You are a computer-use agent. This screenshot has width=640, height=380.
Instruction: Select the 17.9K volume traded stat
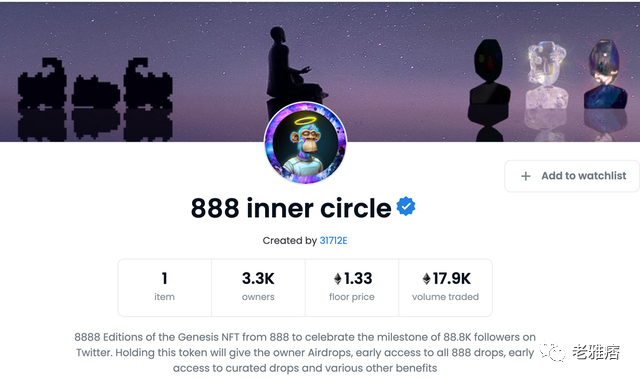click(x=445, y=287)
